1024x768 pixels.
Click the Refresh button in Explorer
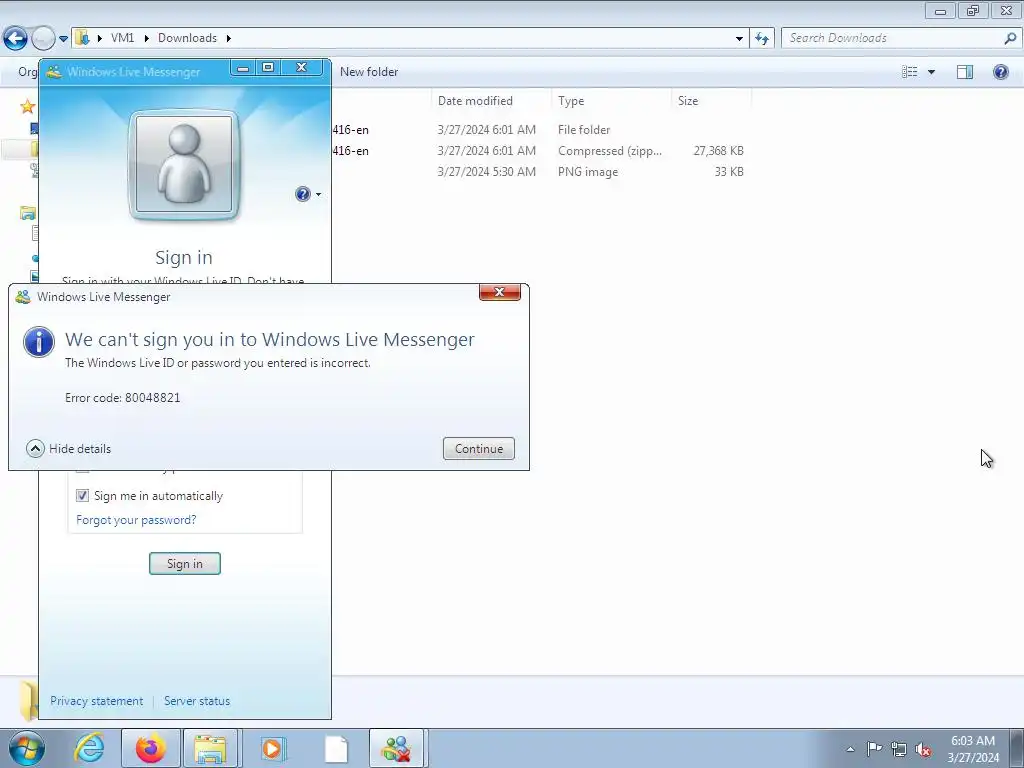[x=761, y=39]
